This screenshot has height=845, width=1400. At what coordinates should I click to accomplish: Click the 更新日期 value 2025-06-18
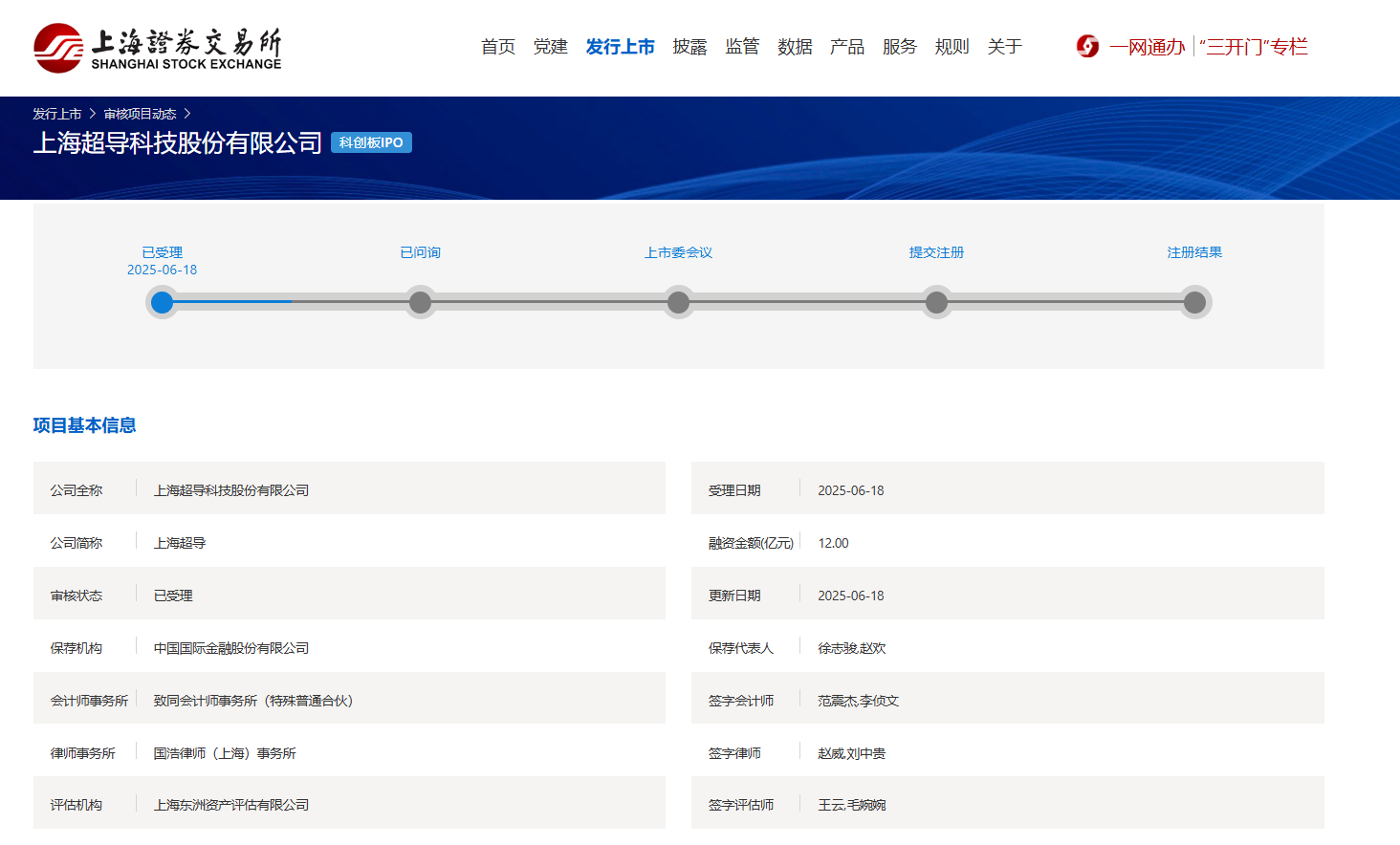coord(851,596)
